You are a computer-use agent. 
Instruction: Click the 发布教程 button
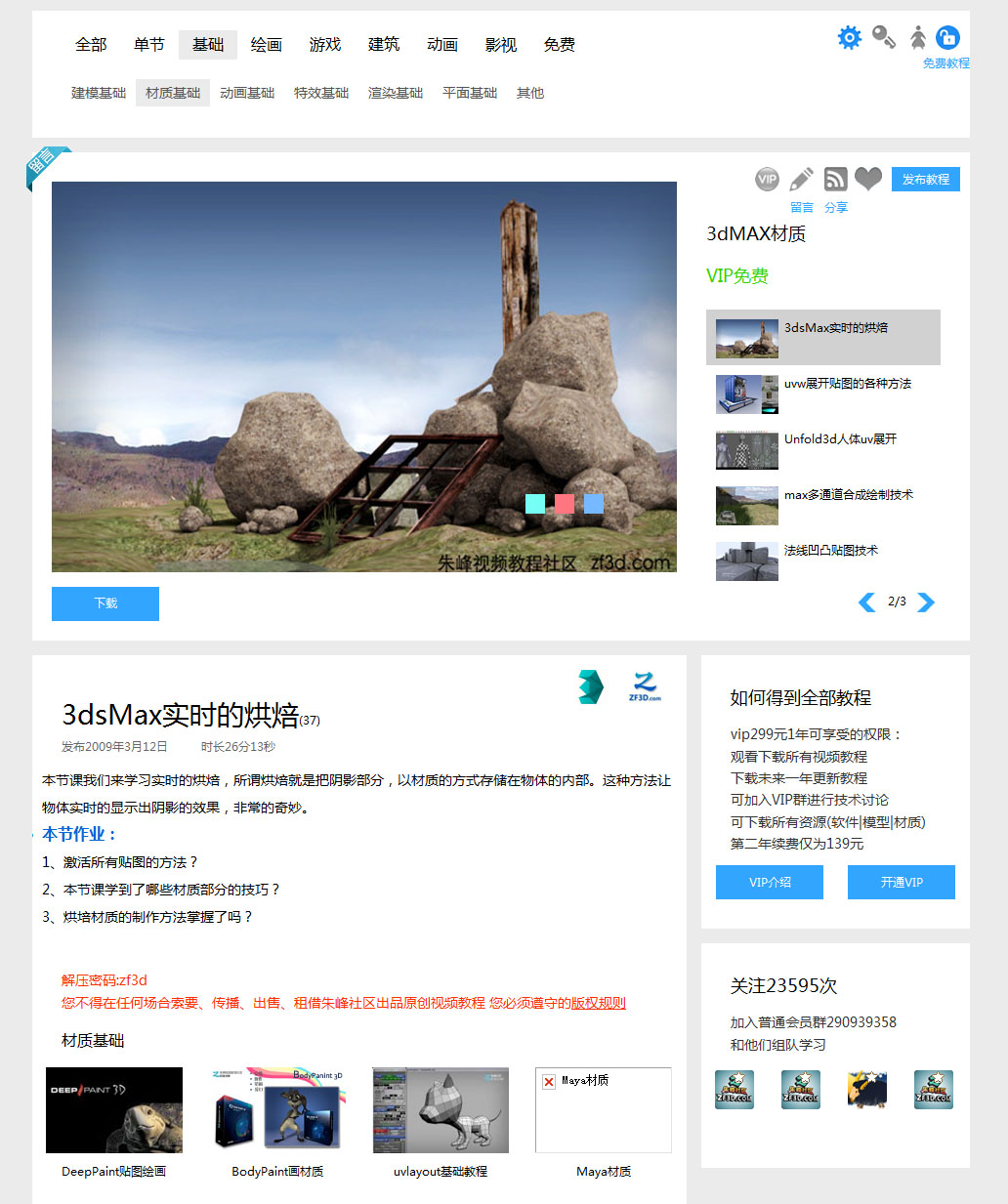click(926, 180)
